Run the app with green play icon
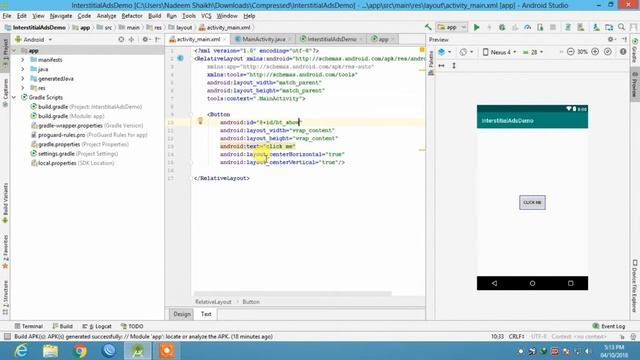This screenshot has height=360, width=640. point(476,27)
